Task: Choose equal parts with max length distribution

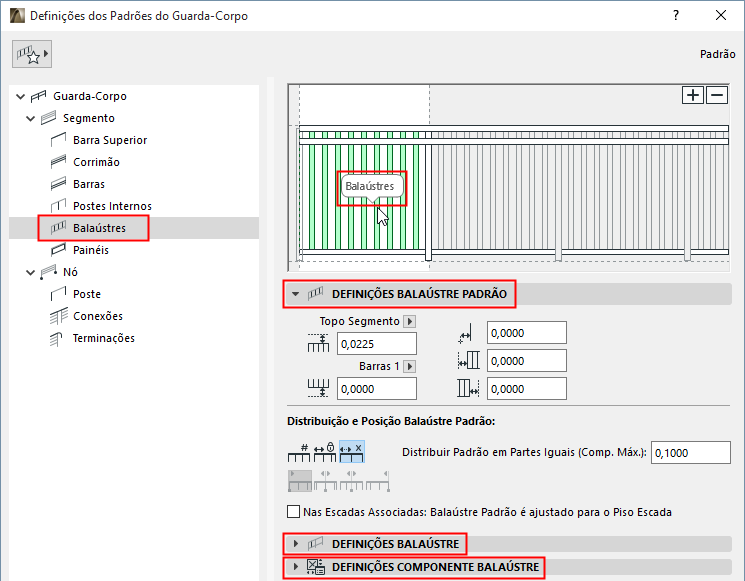Action: 352,452
